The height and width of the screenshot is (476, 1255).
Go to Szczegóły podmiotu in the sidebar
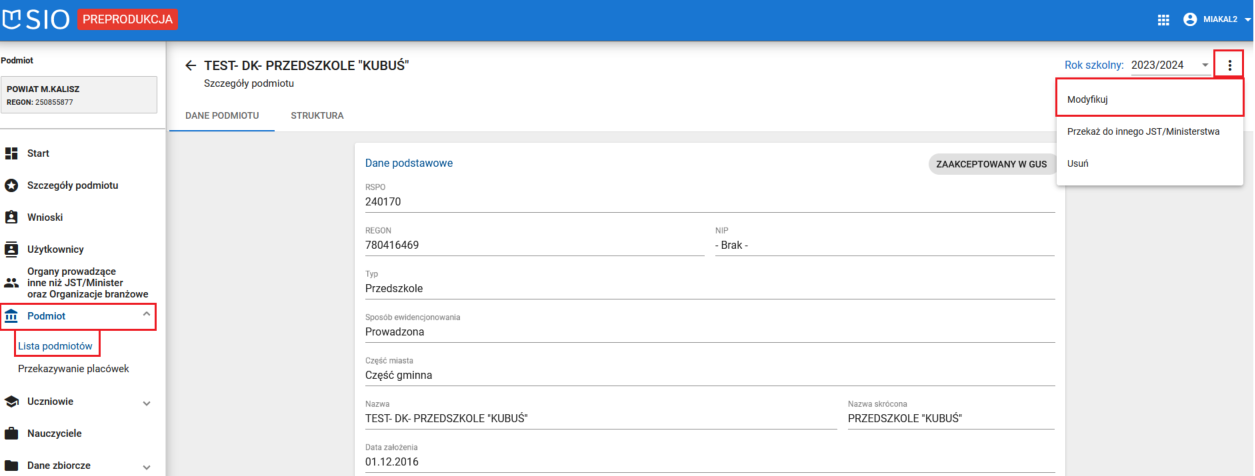(x=72, y=185)
